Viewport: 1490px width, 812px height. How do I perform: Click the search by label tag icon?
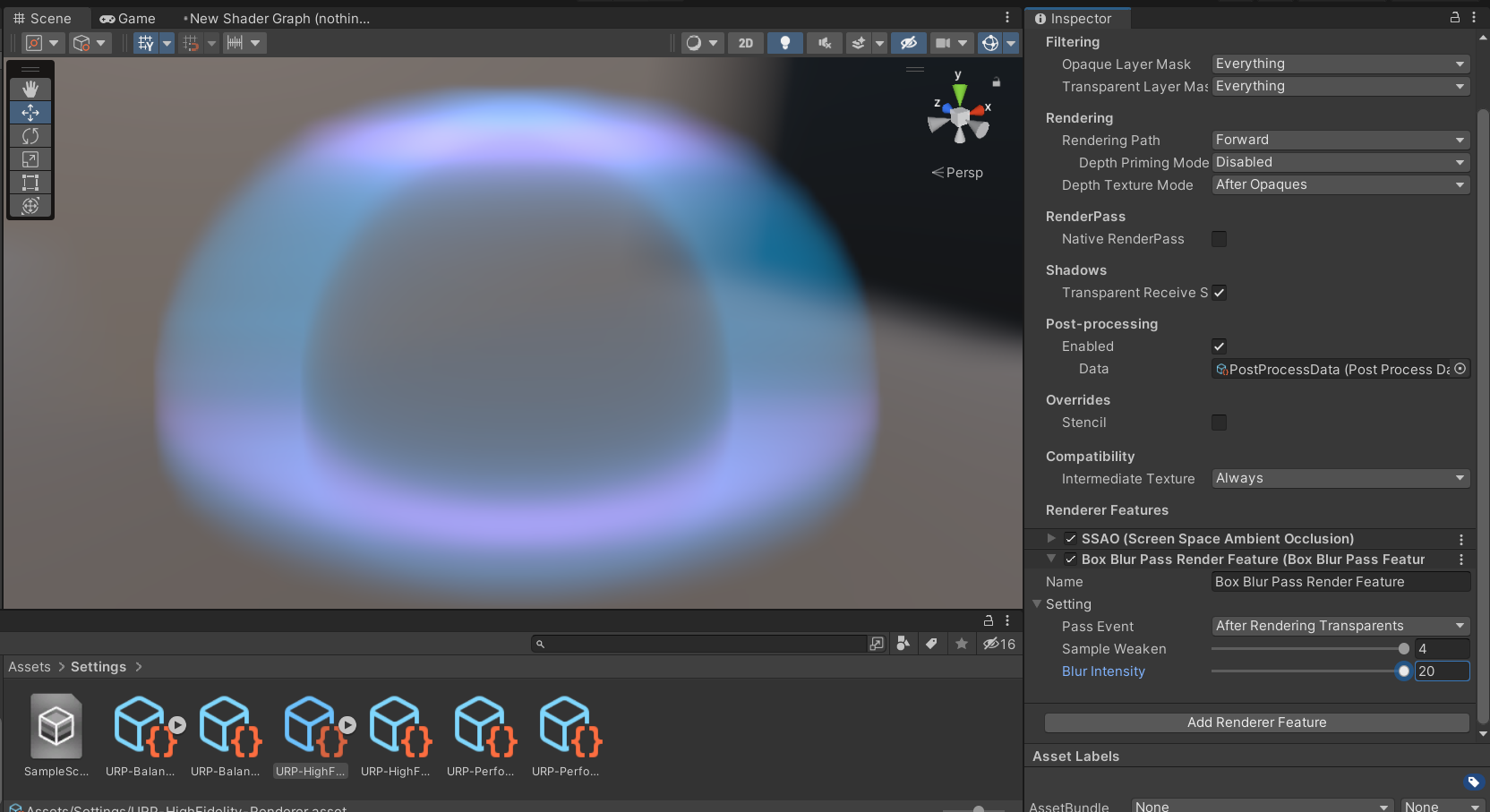932,644
